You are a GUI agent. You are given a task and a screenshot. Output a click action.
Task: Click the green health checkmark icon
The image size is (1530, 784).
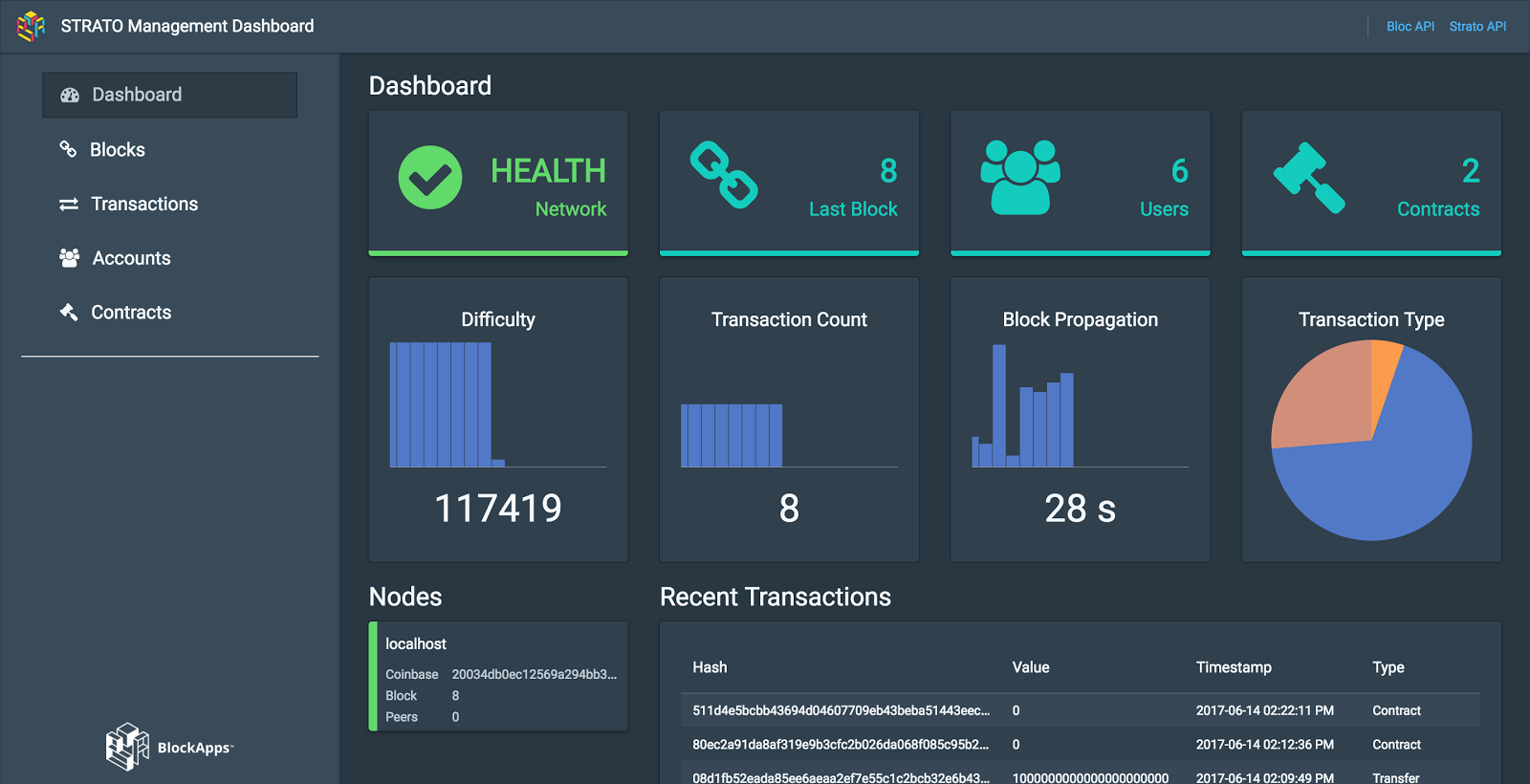click(430, 177)
